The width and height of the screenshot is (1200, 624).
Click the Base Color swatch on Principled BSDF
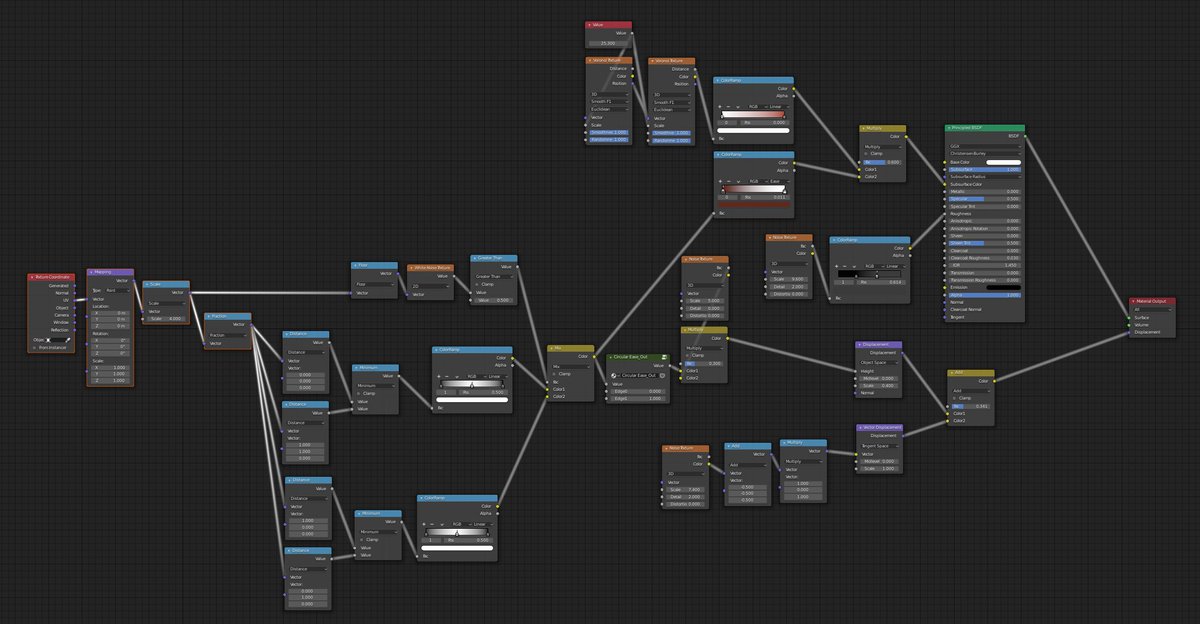(x=1003, y=162)
